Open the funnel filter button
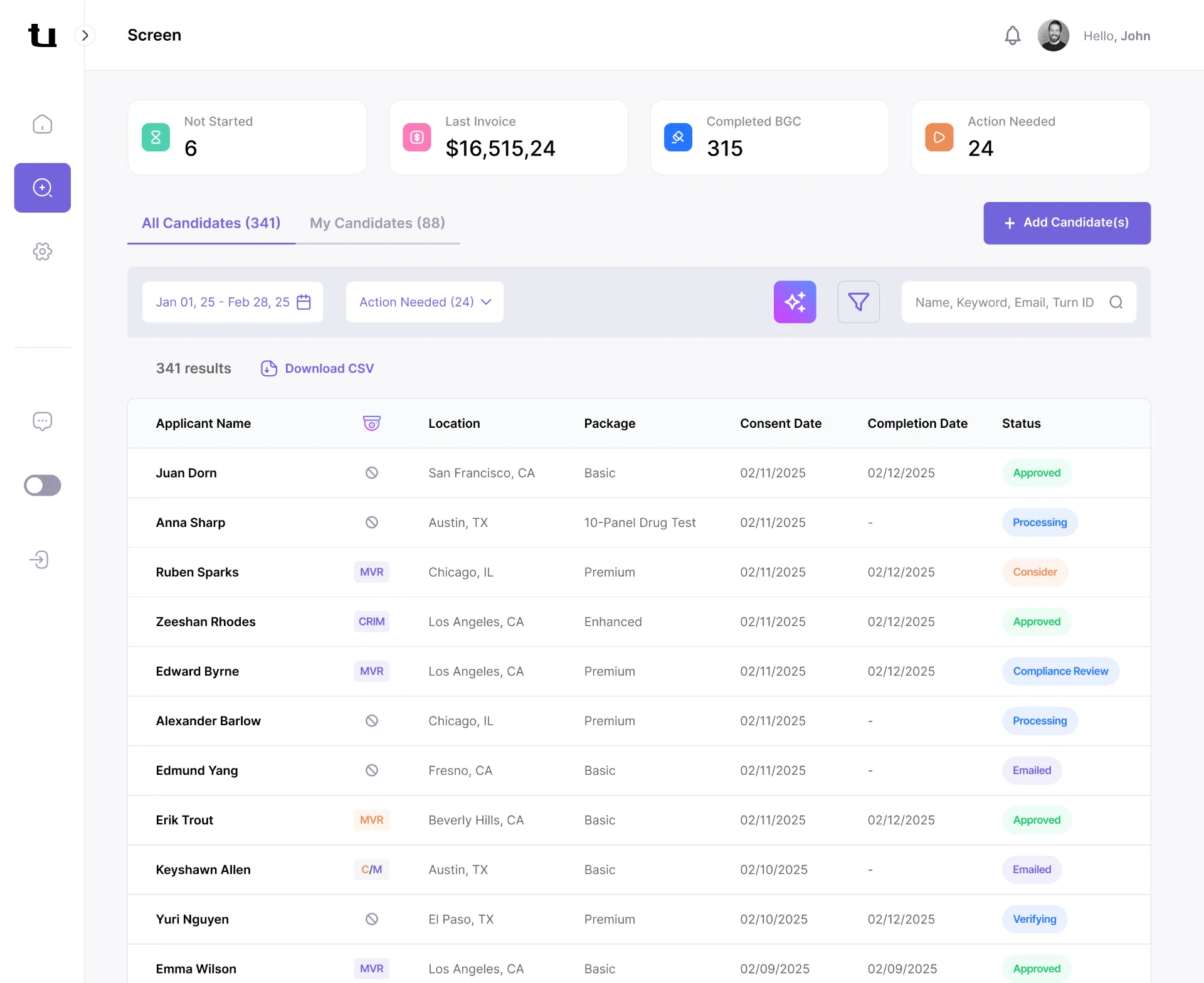The width and height of the screenshot is (1204, 983). click(x=858, y=302)
